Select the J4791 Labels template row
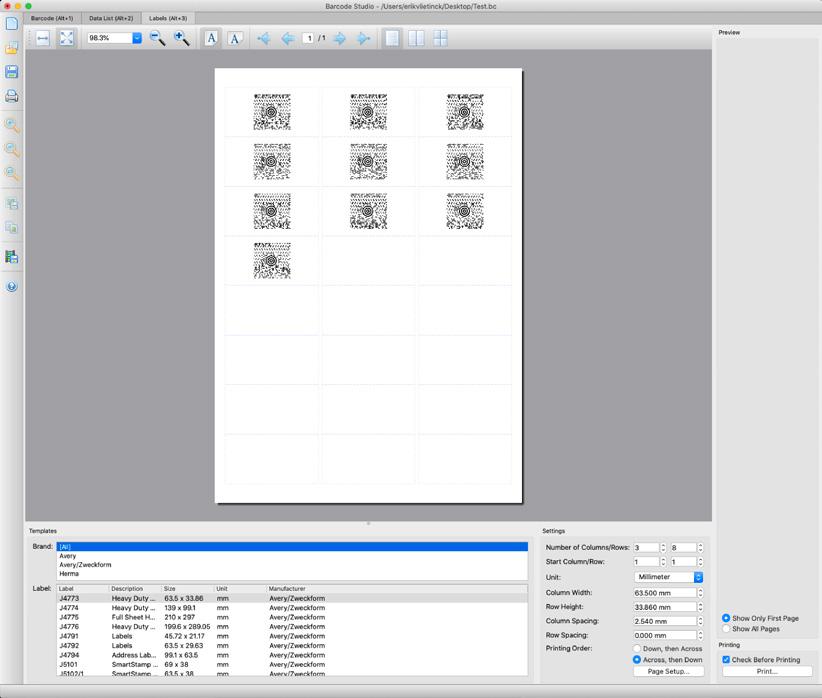Screen dimensions: 822x698 pyautogui.click(x=292, y=636)
